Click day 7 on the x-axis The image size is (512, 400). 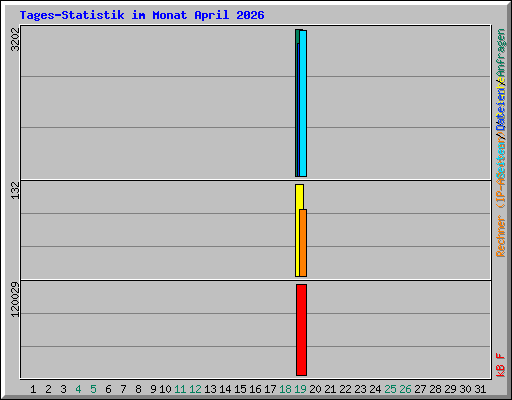123,389
